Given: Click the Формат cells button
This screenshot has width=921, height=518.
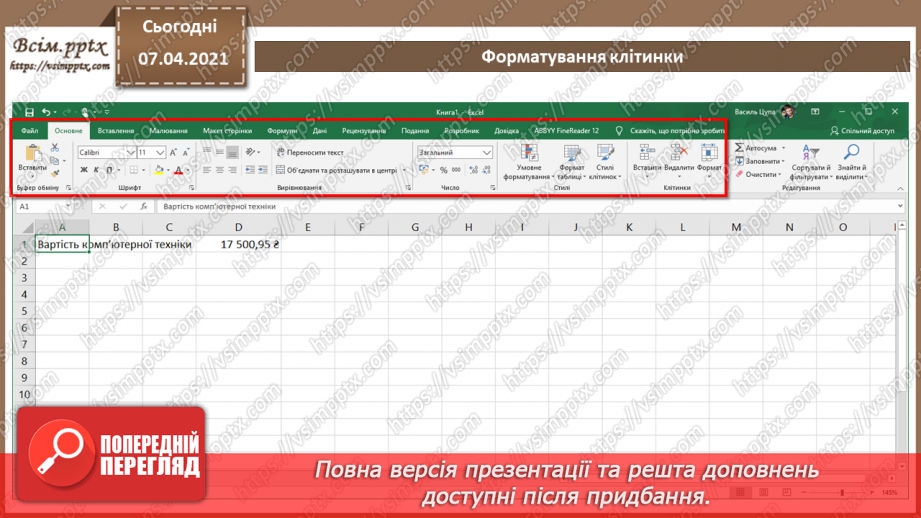Looking at the screenshot, I should pyautogui.click(x=709, y=159).
